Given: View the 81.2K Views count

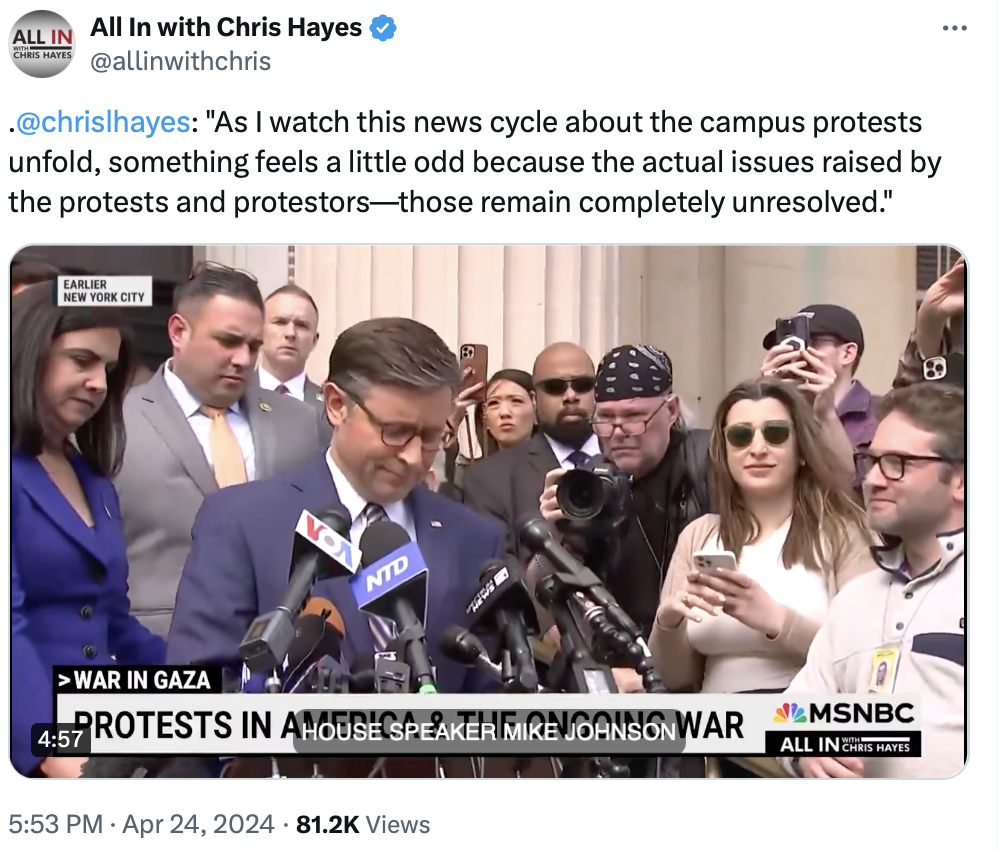Looking at the screenshot, I should [x=363, y=824].
